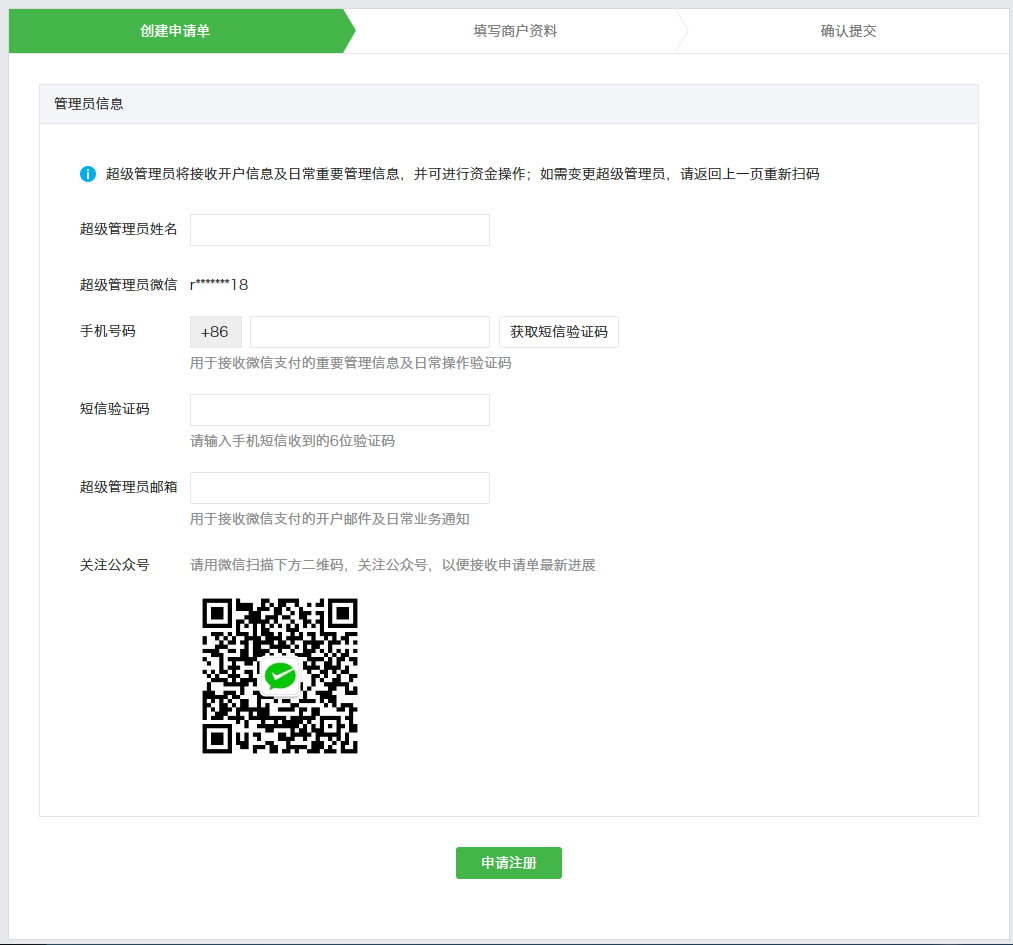1013x945 pixels.
Task: Click the hint 请输入手机短信收到的6位验证码
Action: [293, 441]
